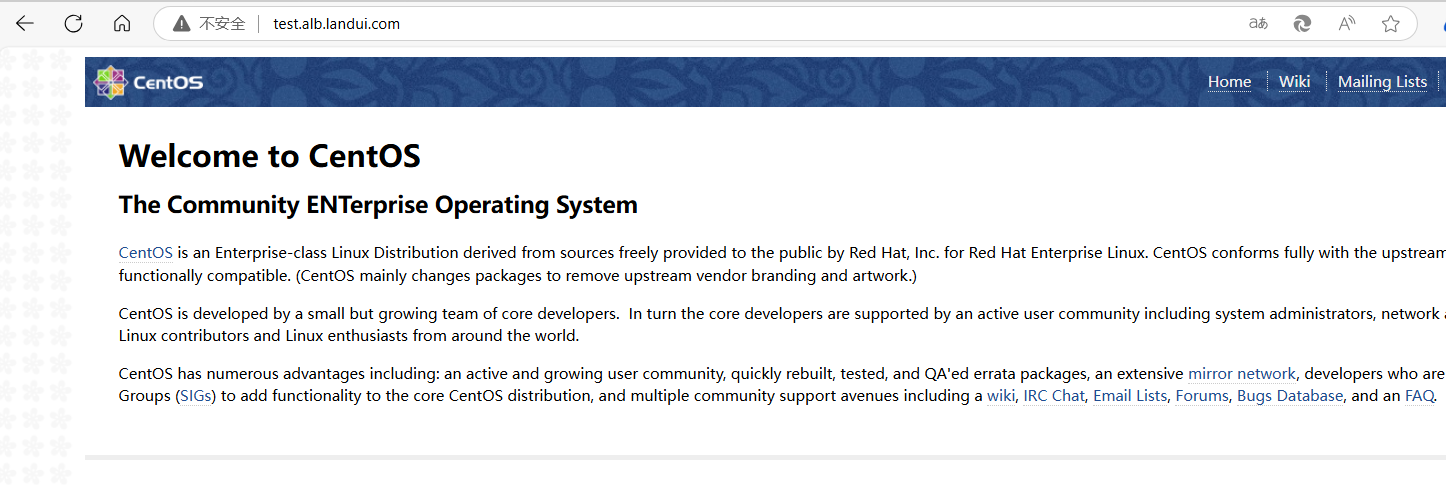Click the FAQ link

1419,396
